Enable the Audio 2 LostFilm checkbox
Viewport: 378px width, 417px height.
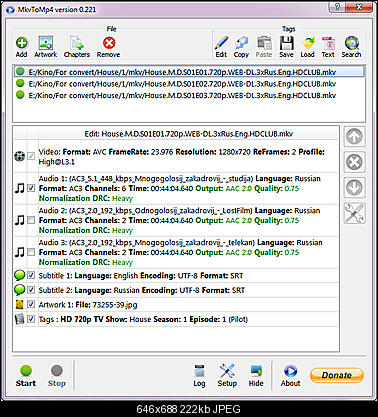pos(31,220)
